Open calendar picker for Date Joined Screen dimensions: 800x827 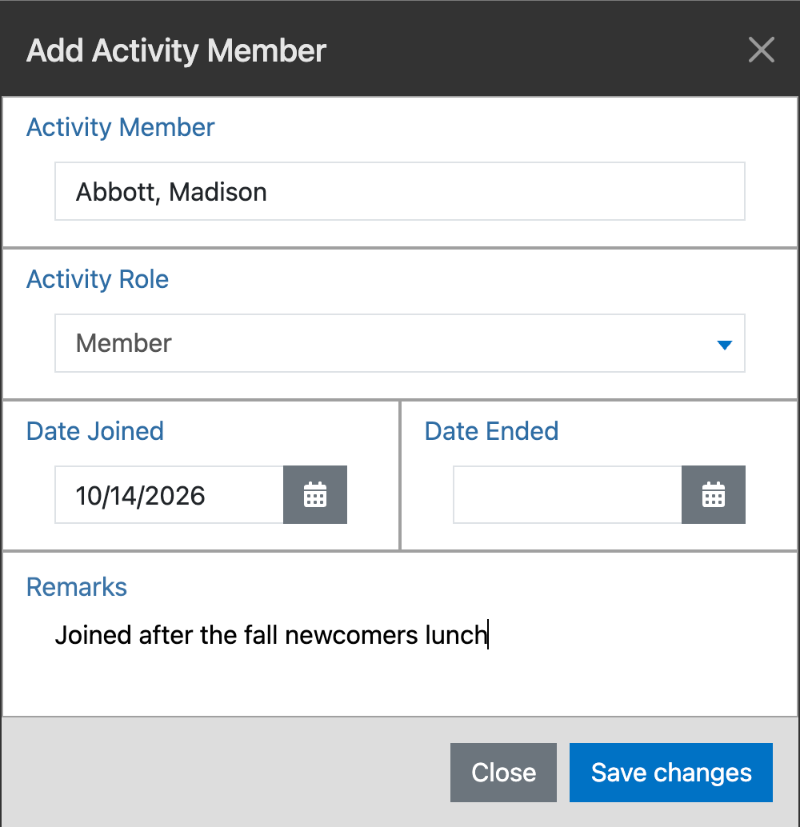[x=315, y=495]
